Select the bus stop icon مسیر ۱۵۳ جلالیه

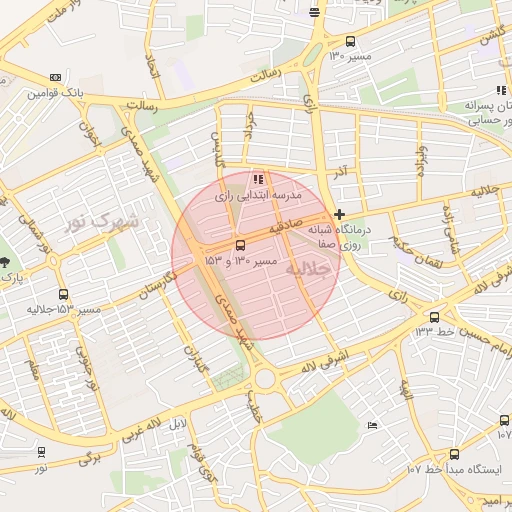click(63, 294)
